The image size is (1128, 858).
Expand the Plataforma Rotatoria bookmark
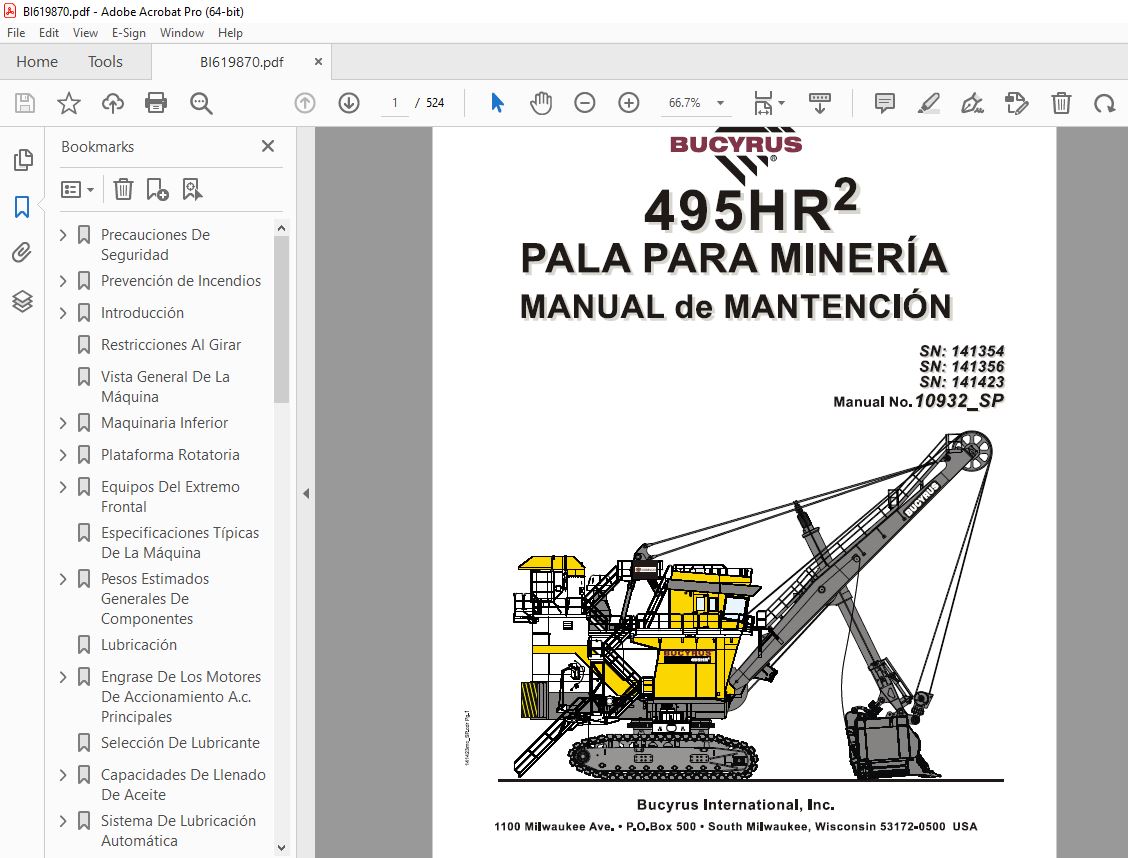63,455
